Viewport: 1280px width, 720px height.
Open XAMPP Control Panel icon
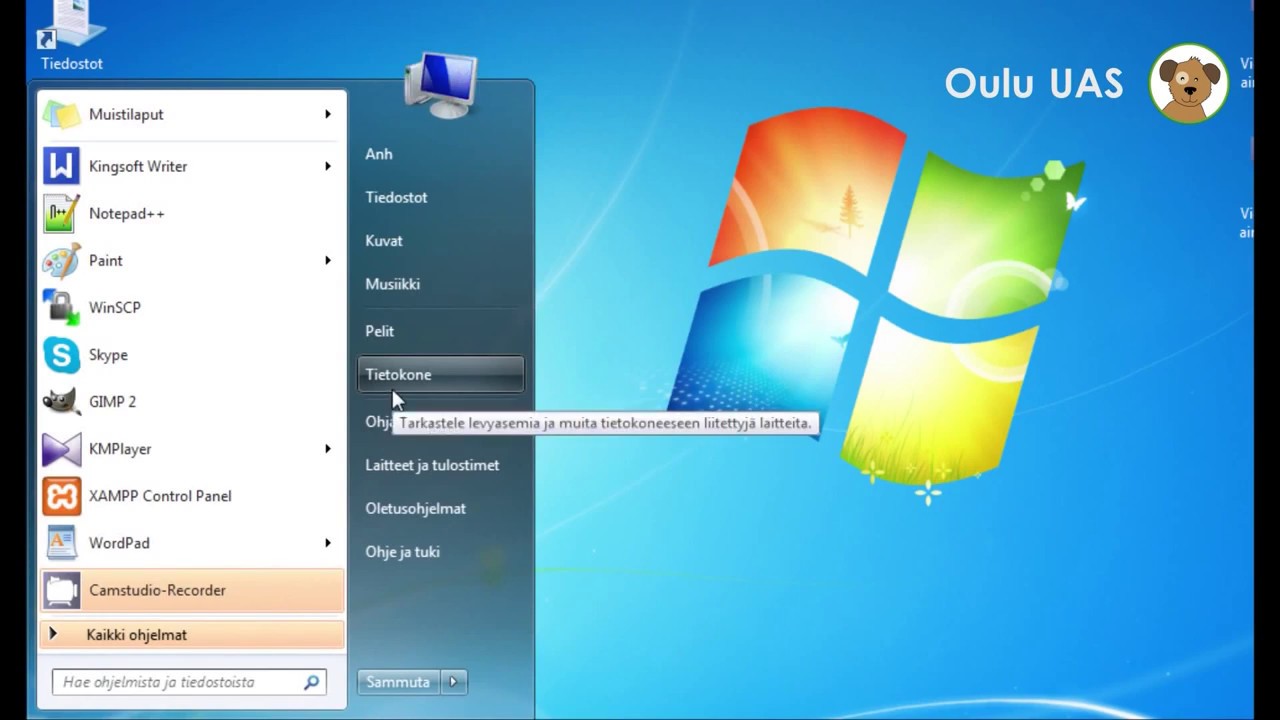point(61,496)
